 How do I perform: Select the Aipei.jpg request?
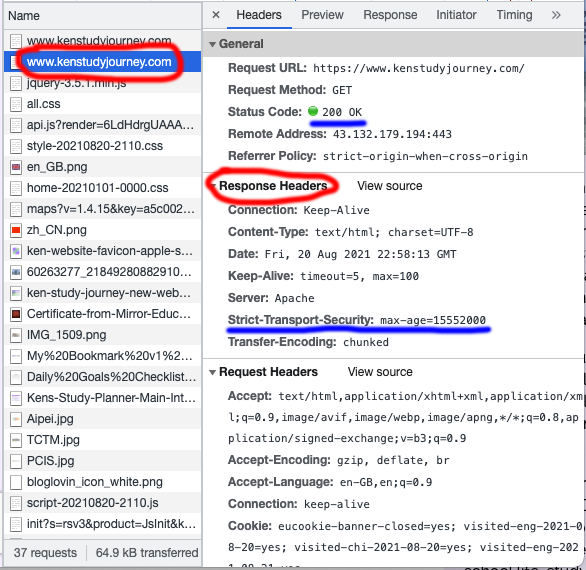(x=103, y=419)
